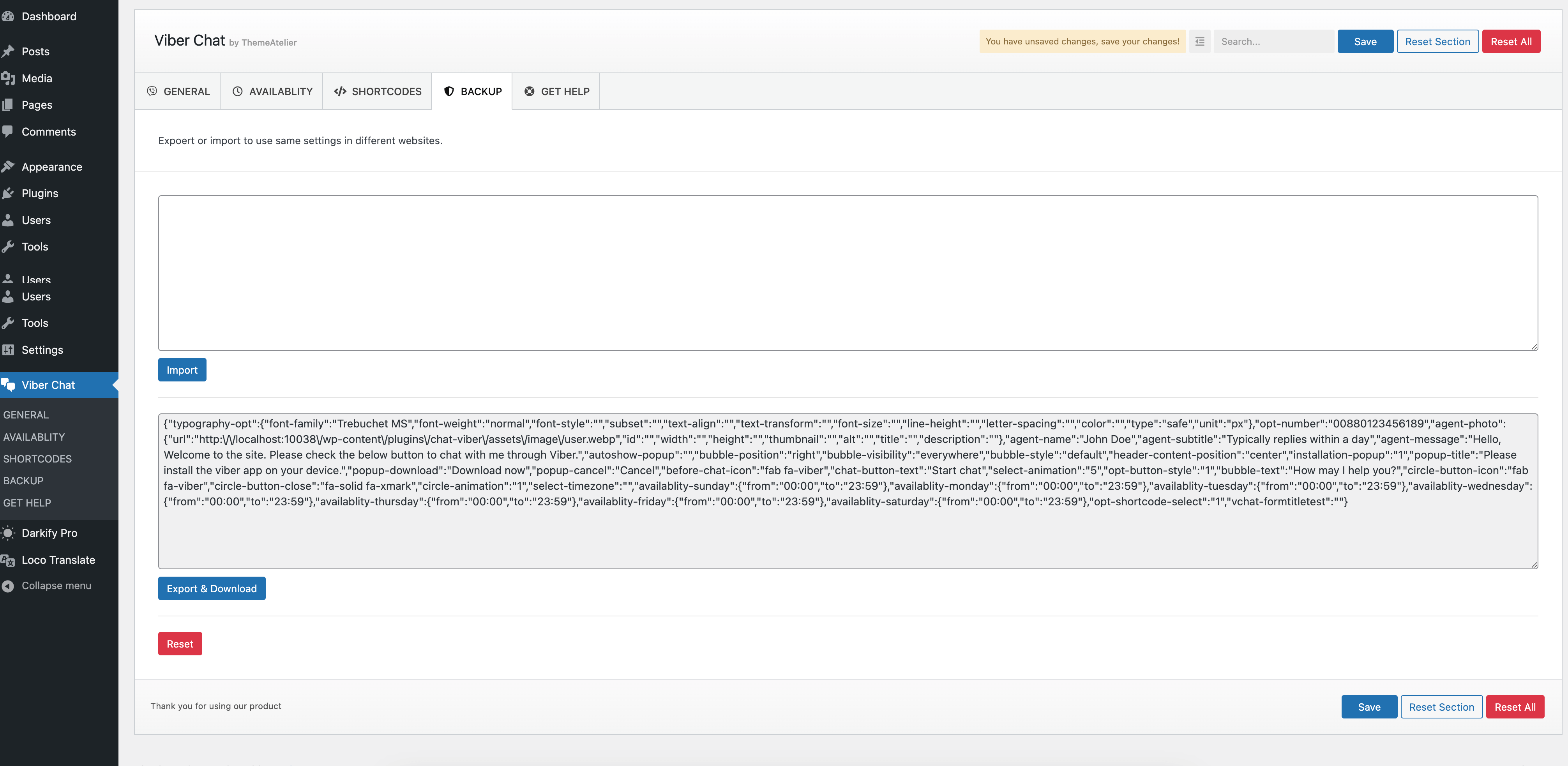Click the Darkify Pro sun icon
The width and height of the screenshot is (1568, 766).
[x=8, y=533]
